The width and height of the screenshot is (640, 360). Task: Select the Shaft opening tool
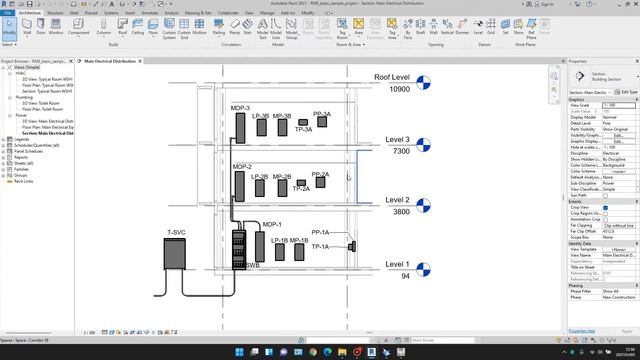point(420,27)
